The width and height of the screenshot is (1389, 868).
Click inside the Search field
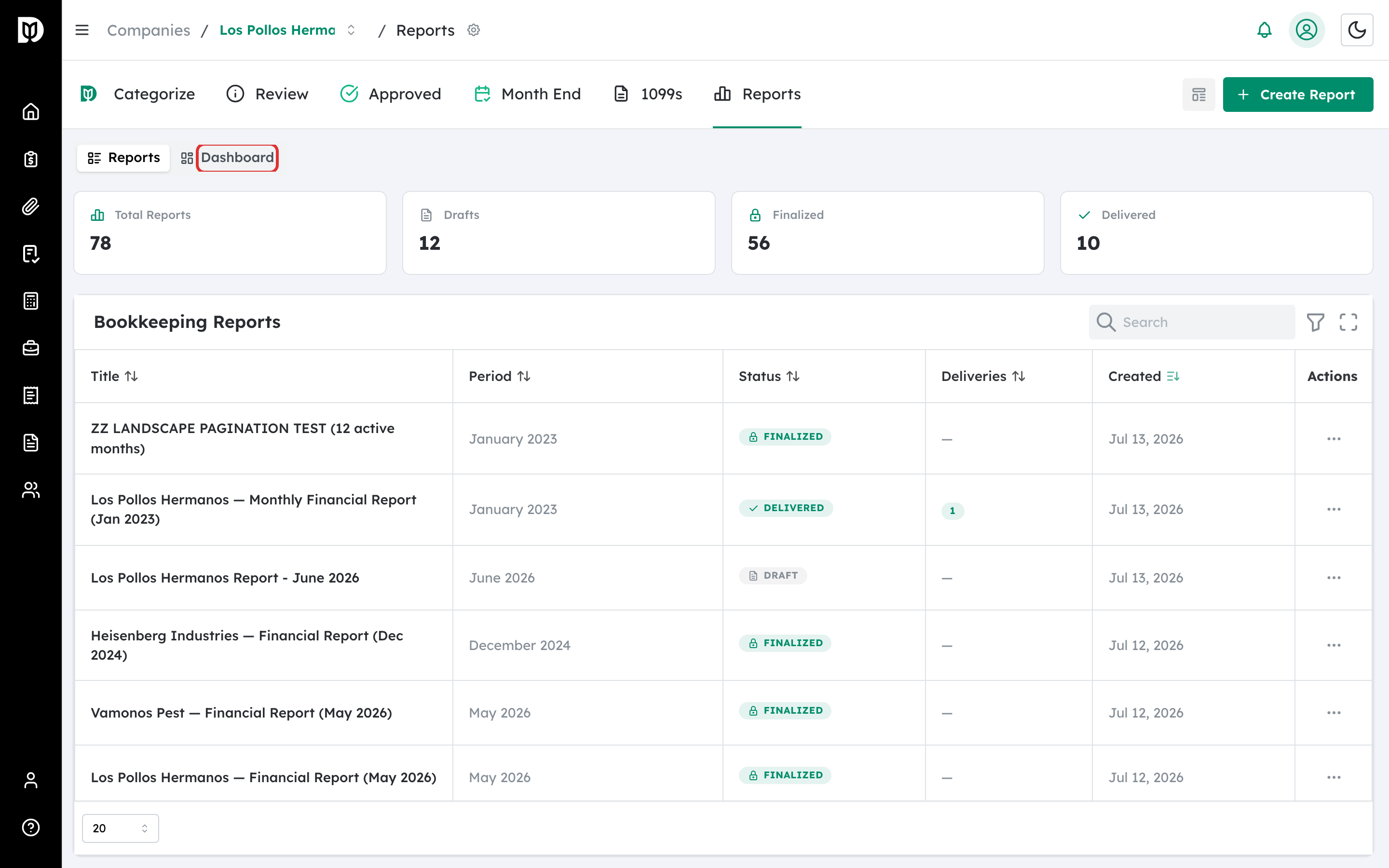(x=1192, y=322)
